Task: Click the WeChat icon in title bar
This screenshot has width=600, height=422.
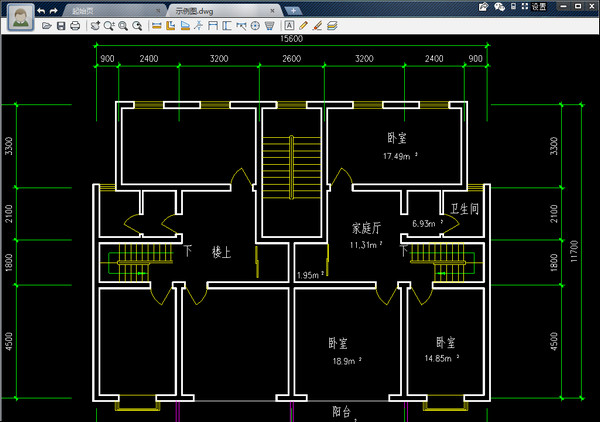Action: [500, 6]
